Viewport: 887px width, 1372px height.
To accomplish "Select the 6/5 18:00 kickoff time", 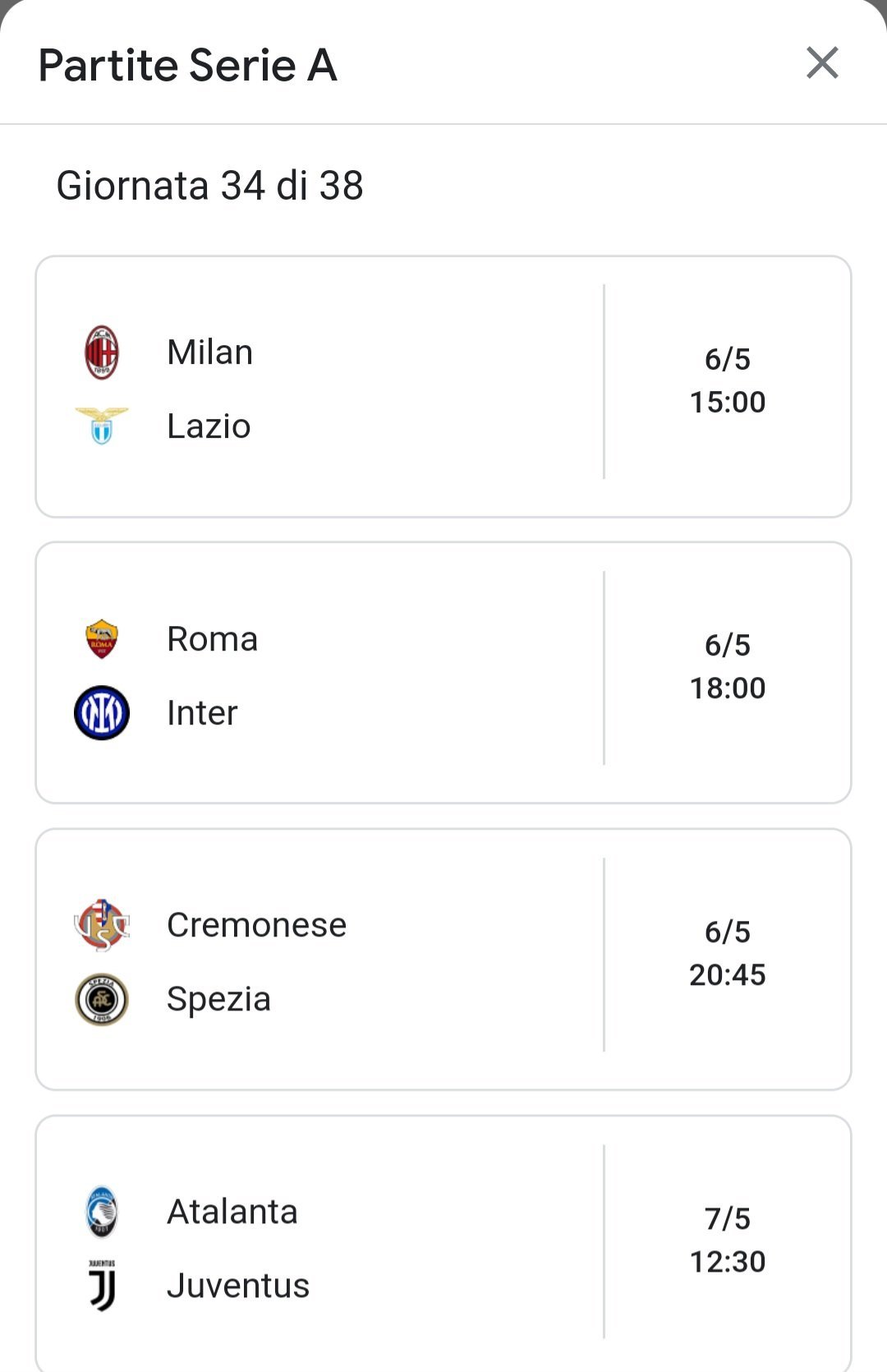I will click(728, 667).
